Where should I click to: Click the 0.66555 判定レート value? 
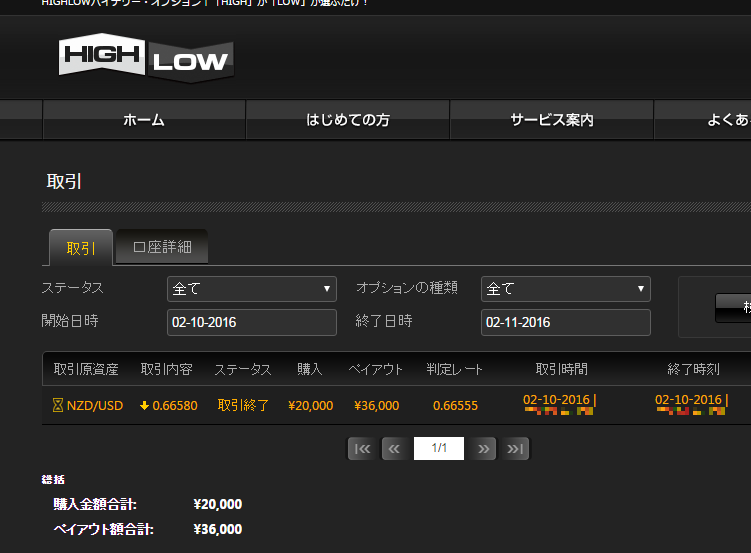click(455, 406)
